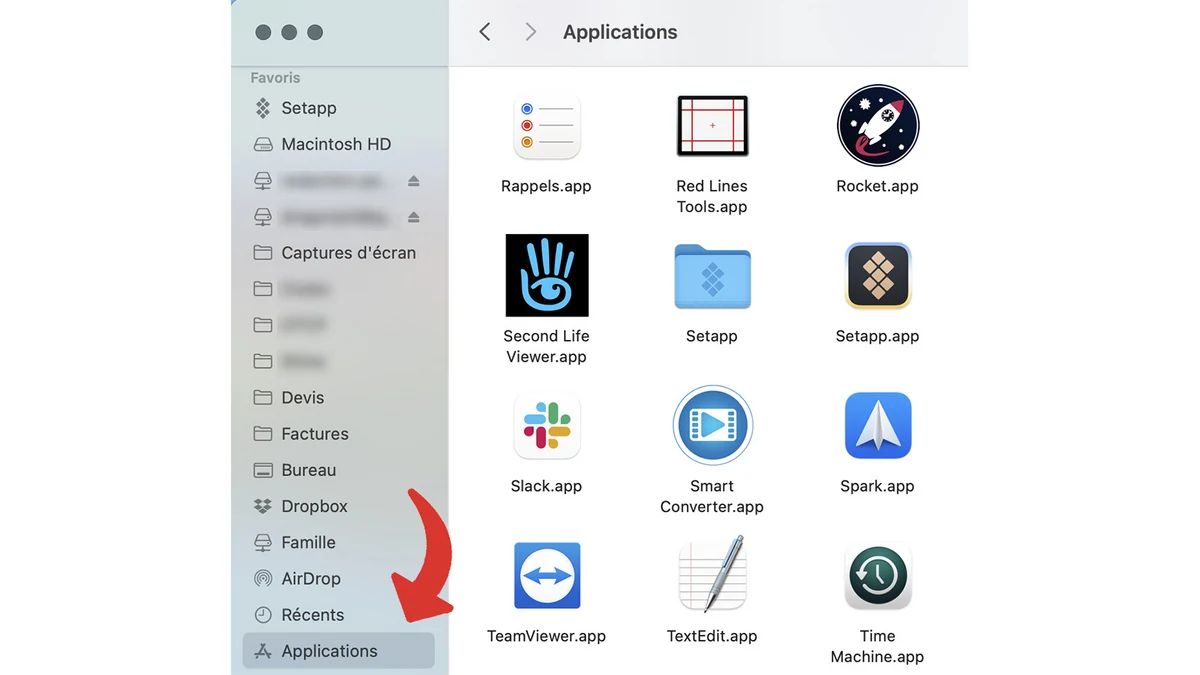This screenshot has height=675, width=1200.
Task: Go back with the left chevron
Action: tap(485, 32)
